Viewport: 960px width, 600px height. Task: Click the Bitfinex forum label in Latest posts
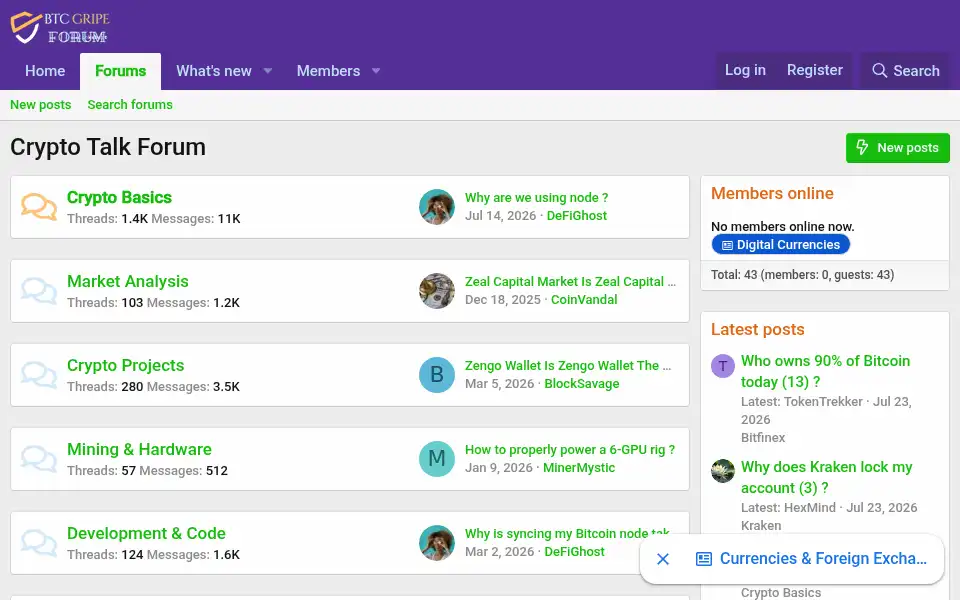coord(763,437)
